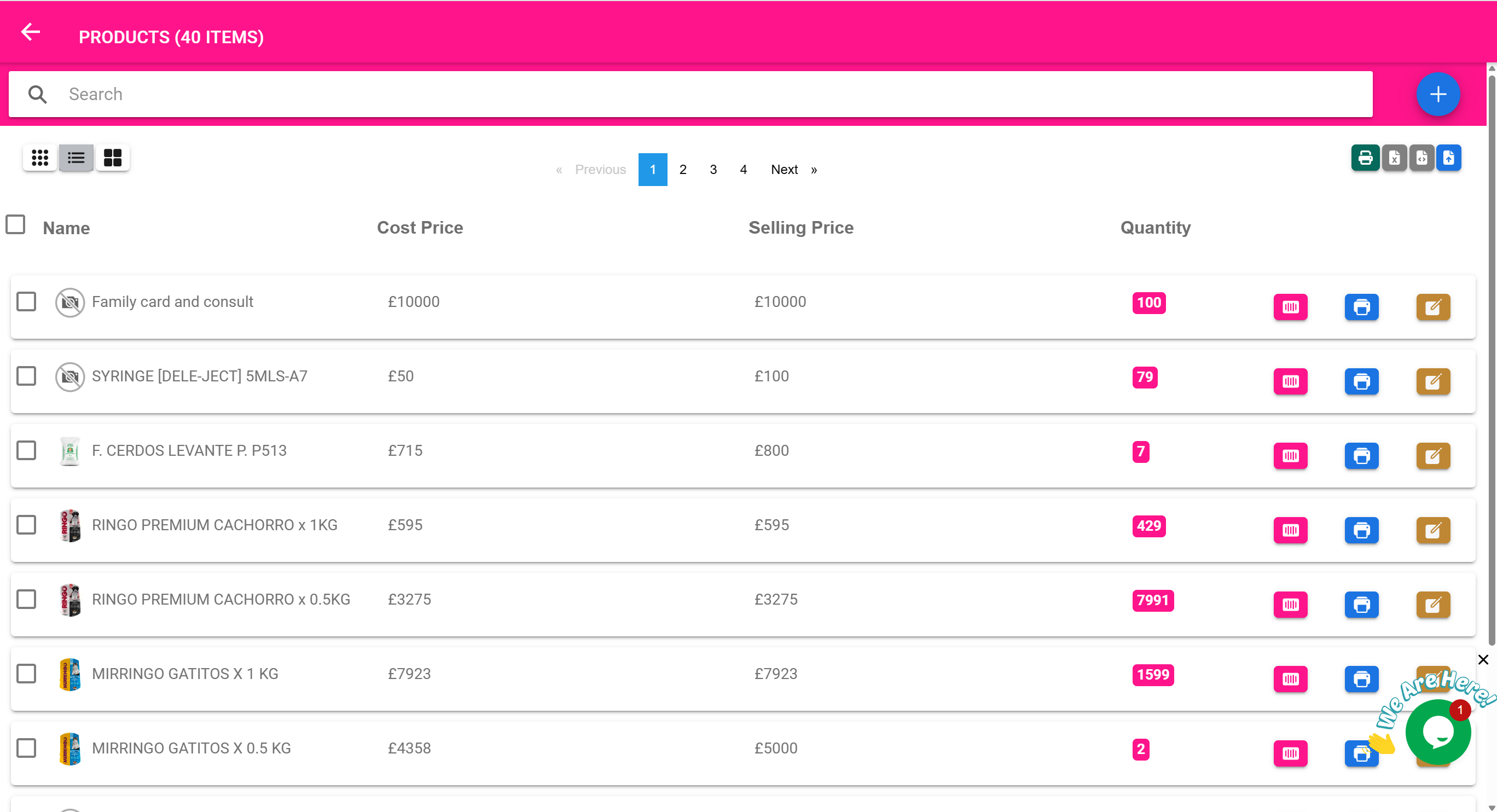Print label for Family card and consult
The width and height of the screenshot is (1497, 812).
pyautogui.click(x=1362, y=307)
